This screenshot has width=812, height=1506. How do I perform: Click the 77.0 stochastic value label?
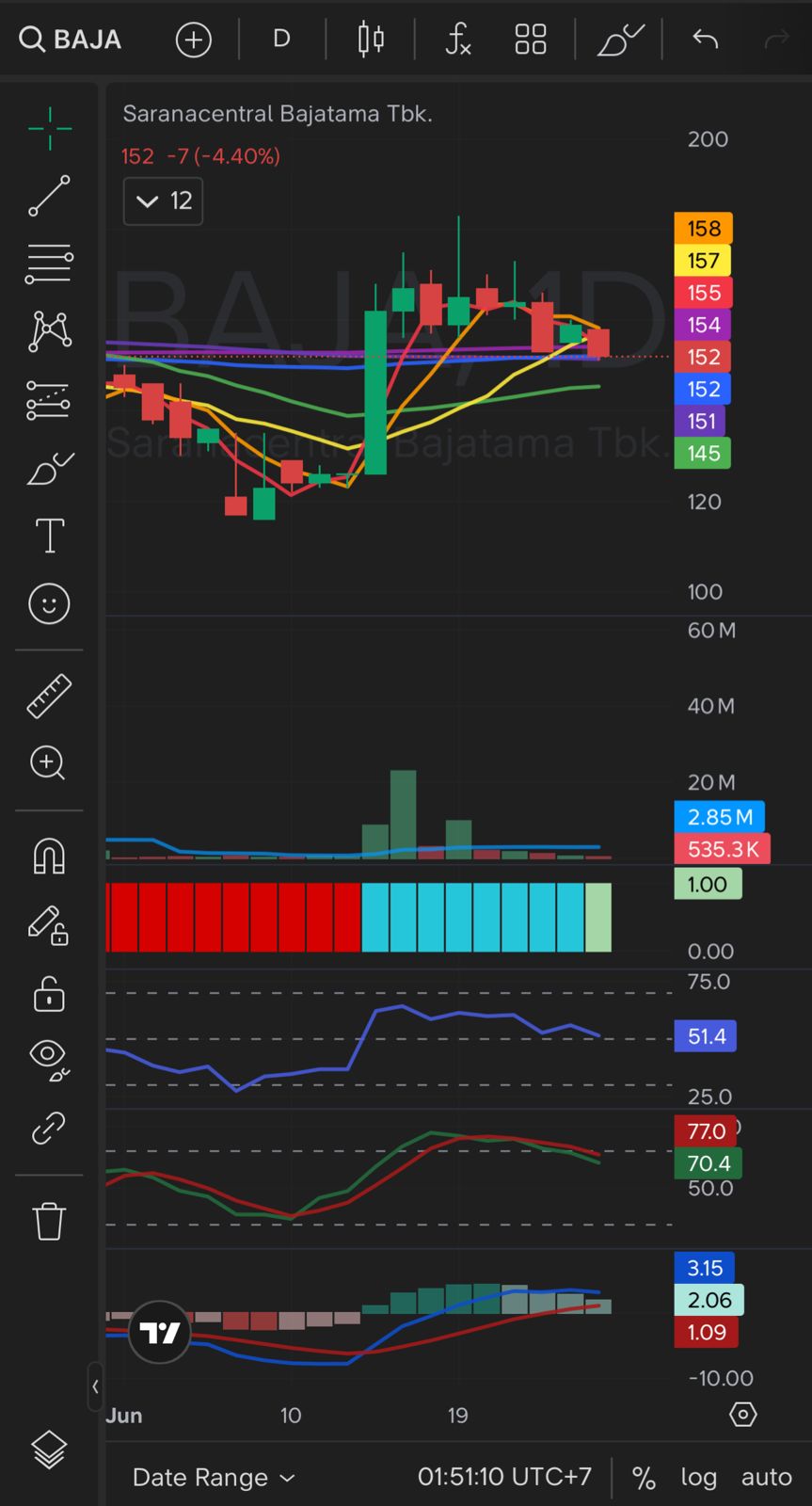(x=706, y=1131)
